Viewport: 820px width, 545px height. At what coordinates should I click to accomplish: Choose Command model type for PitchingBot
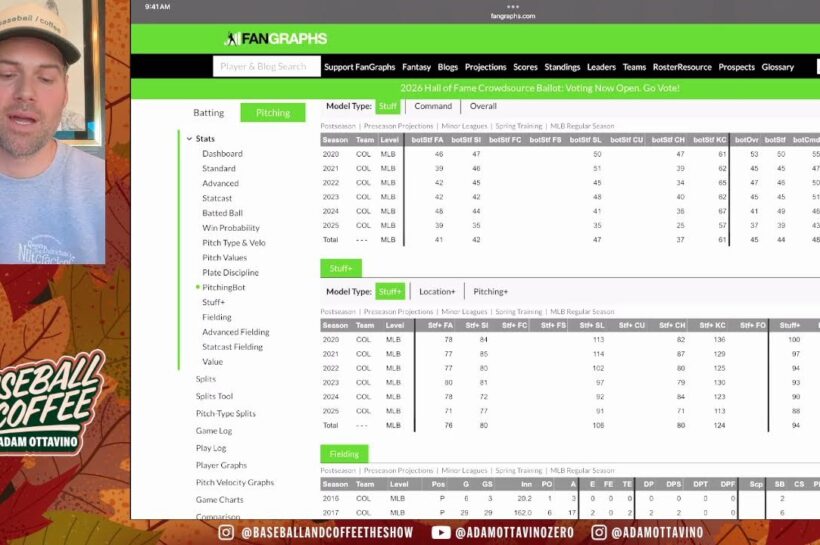[433, 106]
